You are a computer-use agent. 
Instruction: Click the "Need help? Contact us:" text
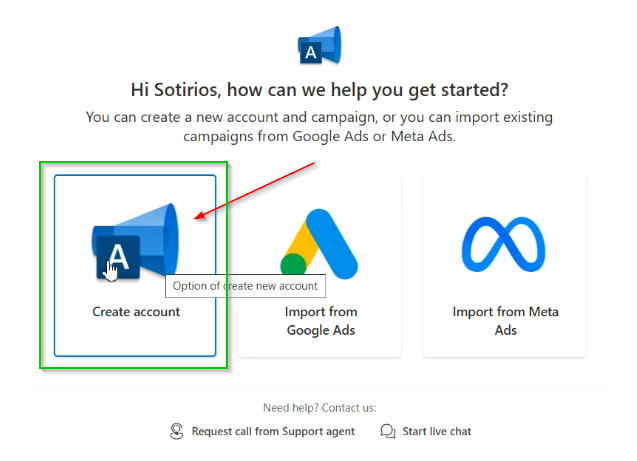(319, 408)
